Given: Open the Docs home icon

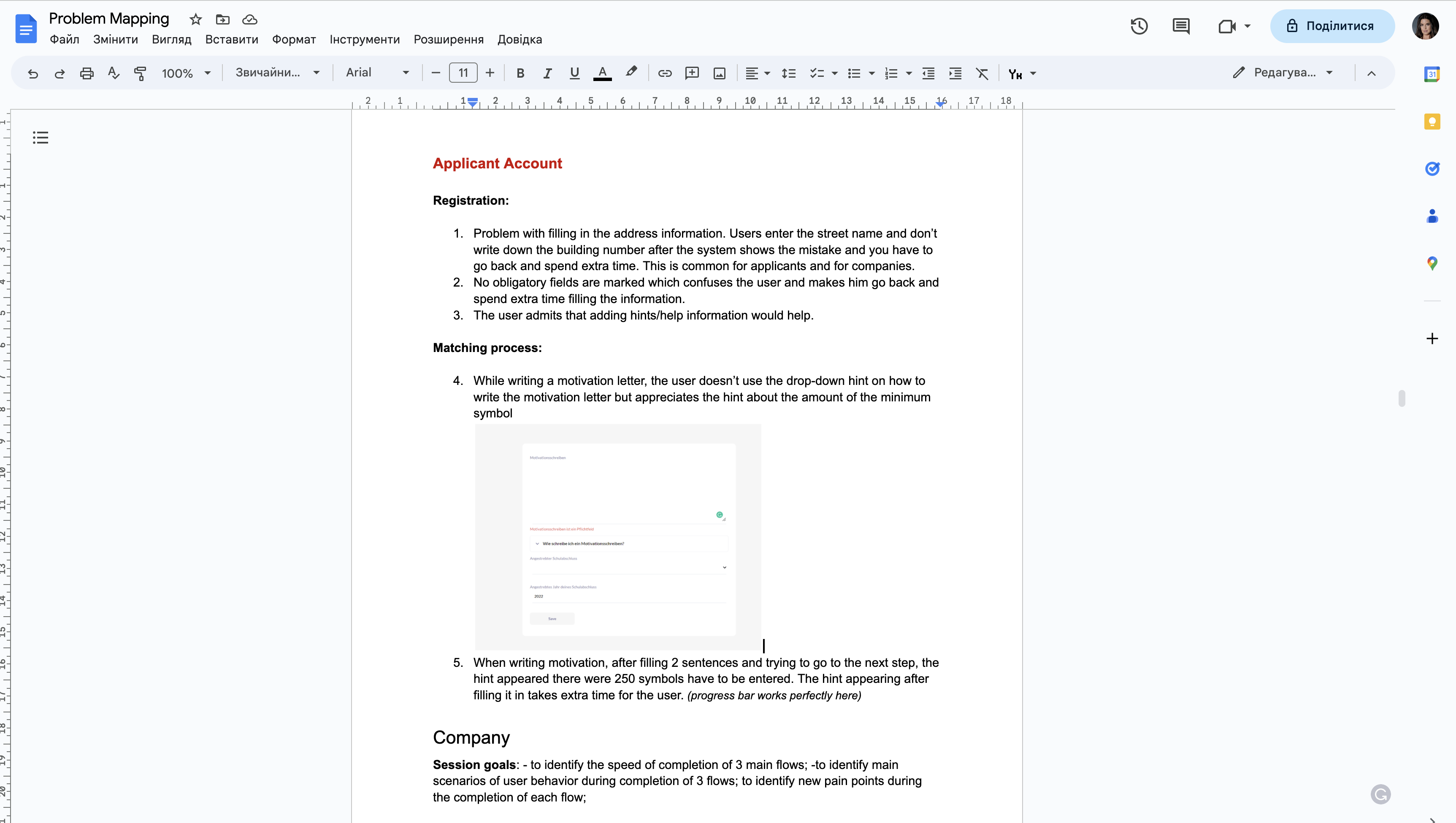Looking at the screenshot, I should point(26,29).
